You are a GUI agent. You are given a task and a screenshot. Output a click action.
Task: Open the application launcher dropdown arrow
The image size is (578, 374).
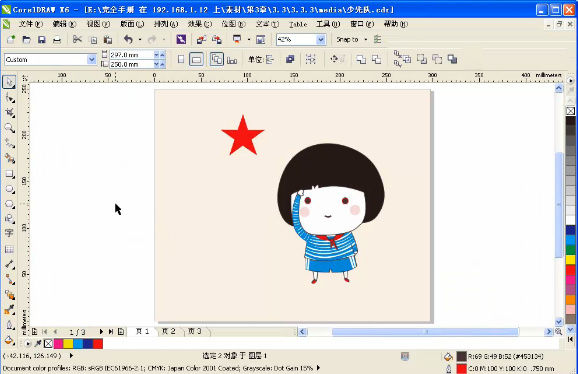[249, 39]
